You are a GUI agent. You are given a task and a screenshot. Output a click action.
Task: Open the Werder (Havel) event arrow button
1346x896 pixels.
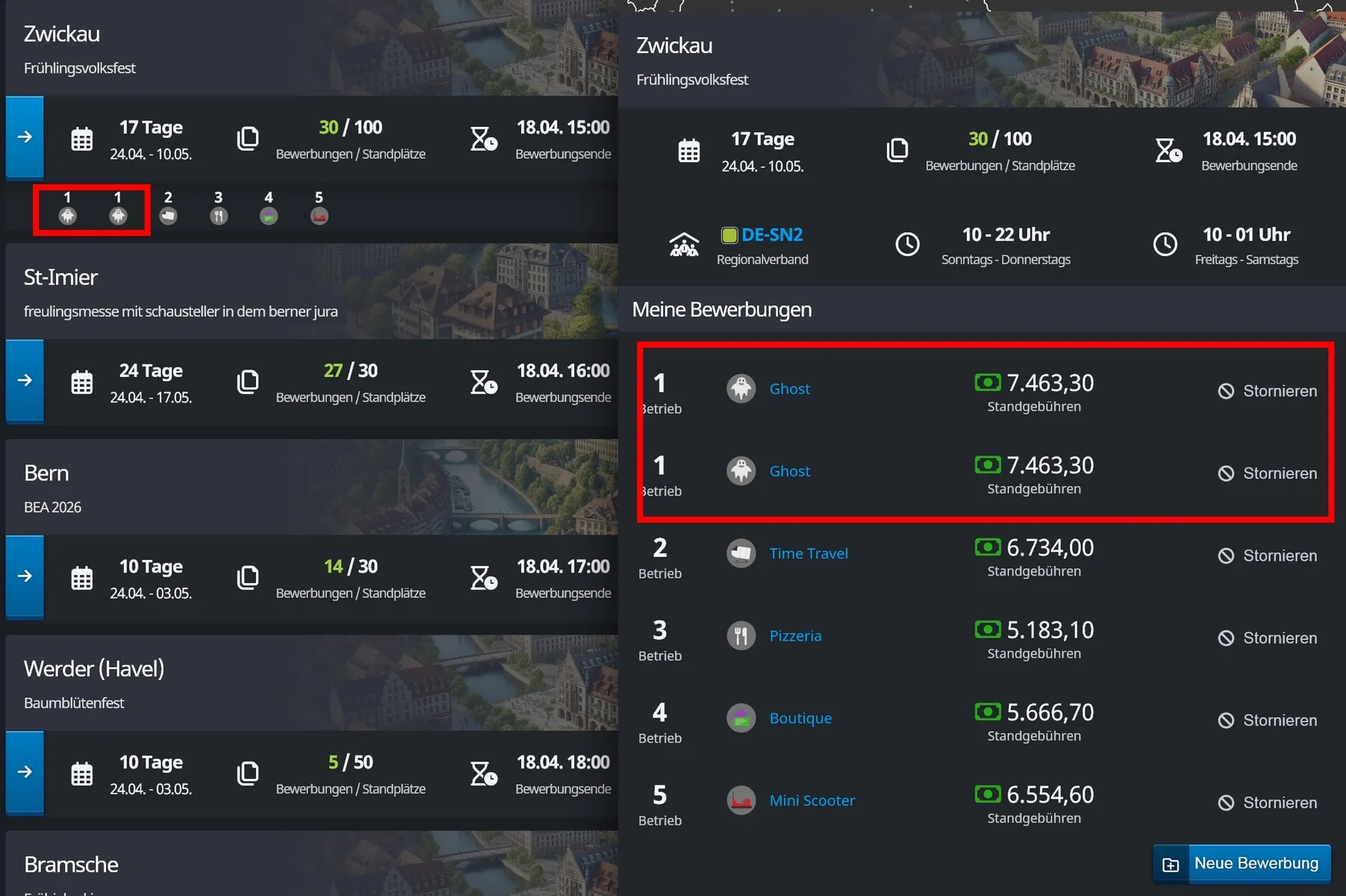(x=25, y=772)
